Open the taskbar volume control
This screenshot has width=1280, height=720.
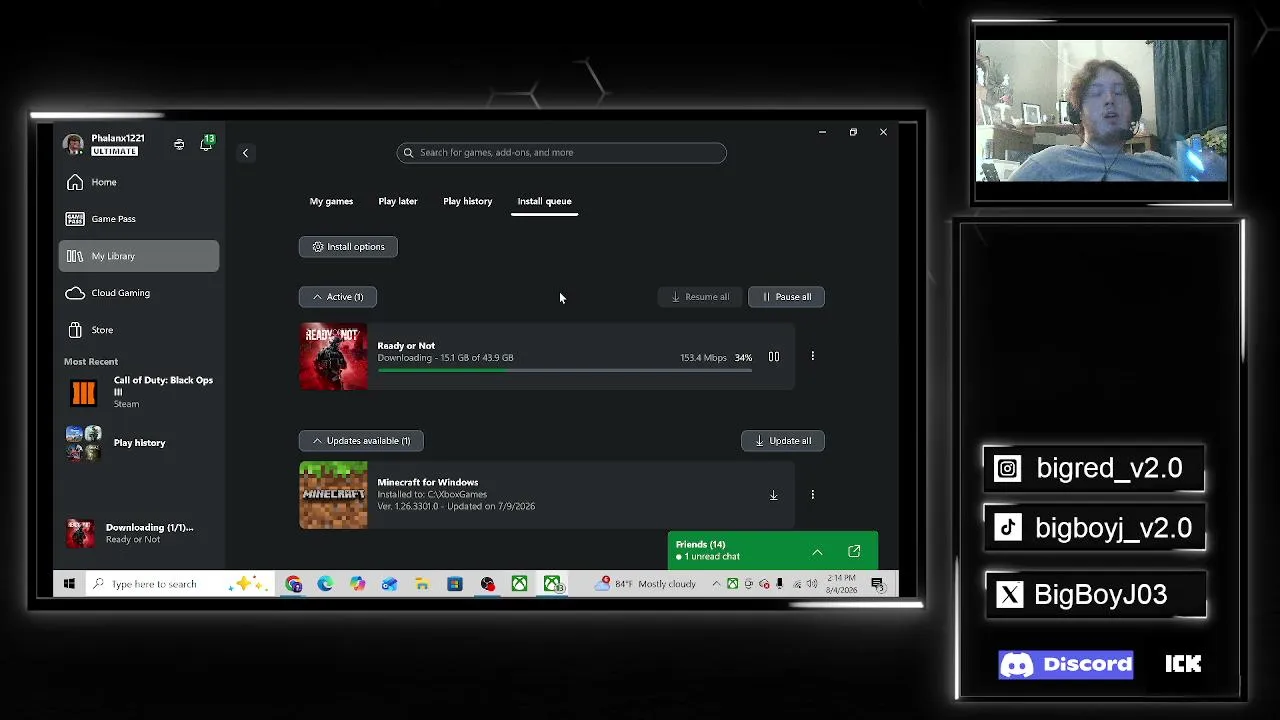pyautogui.click(x=811, y=584)
